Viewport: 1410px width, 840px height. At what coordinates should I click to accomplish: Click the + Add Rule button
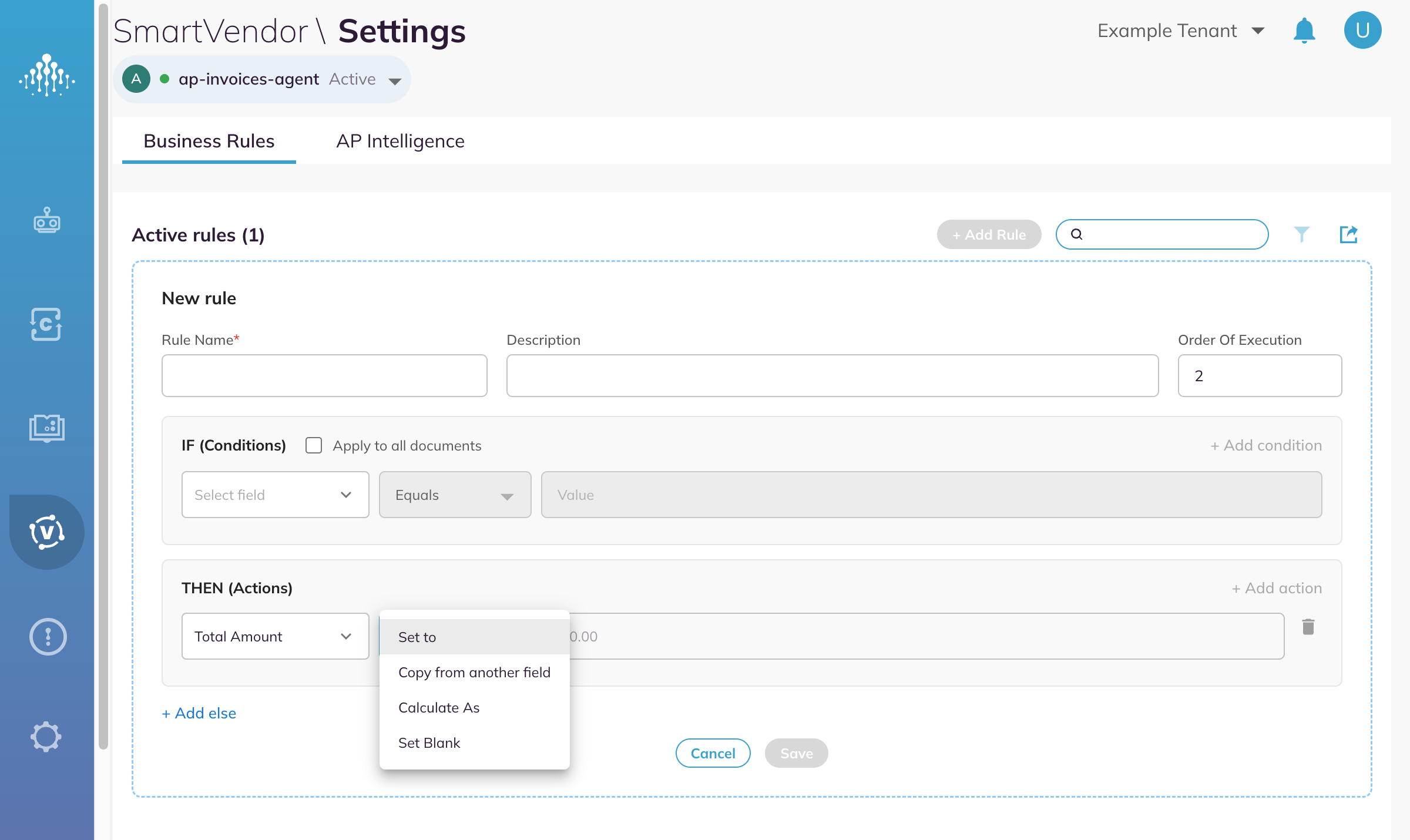[989, 234]
